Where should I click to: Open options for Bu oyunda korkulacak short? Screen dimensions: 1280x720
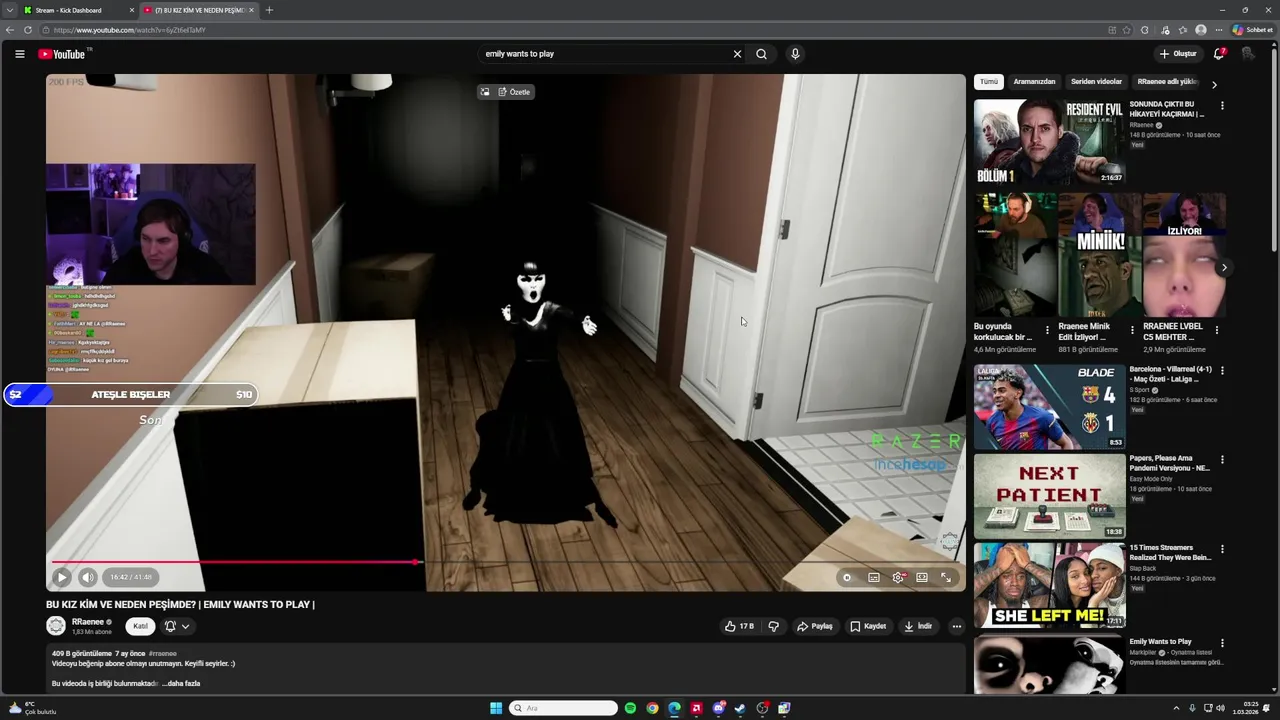pyautogui.click(x=1048, y=330)
